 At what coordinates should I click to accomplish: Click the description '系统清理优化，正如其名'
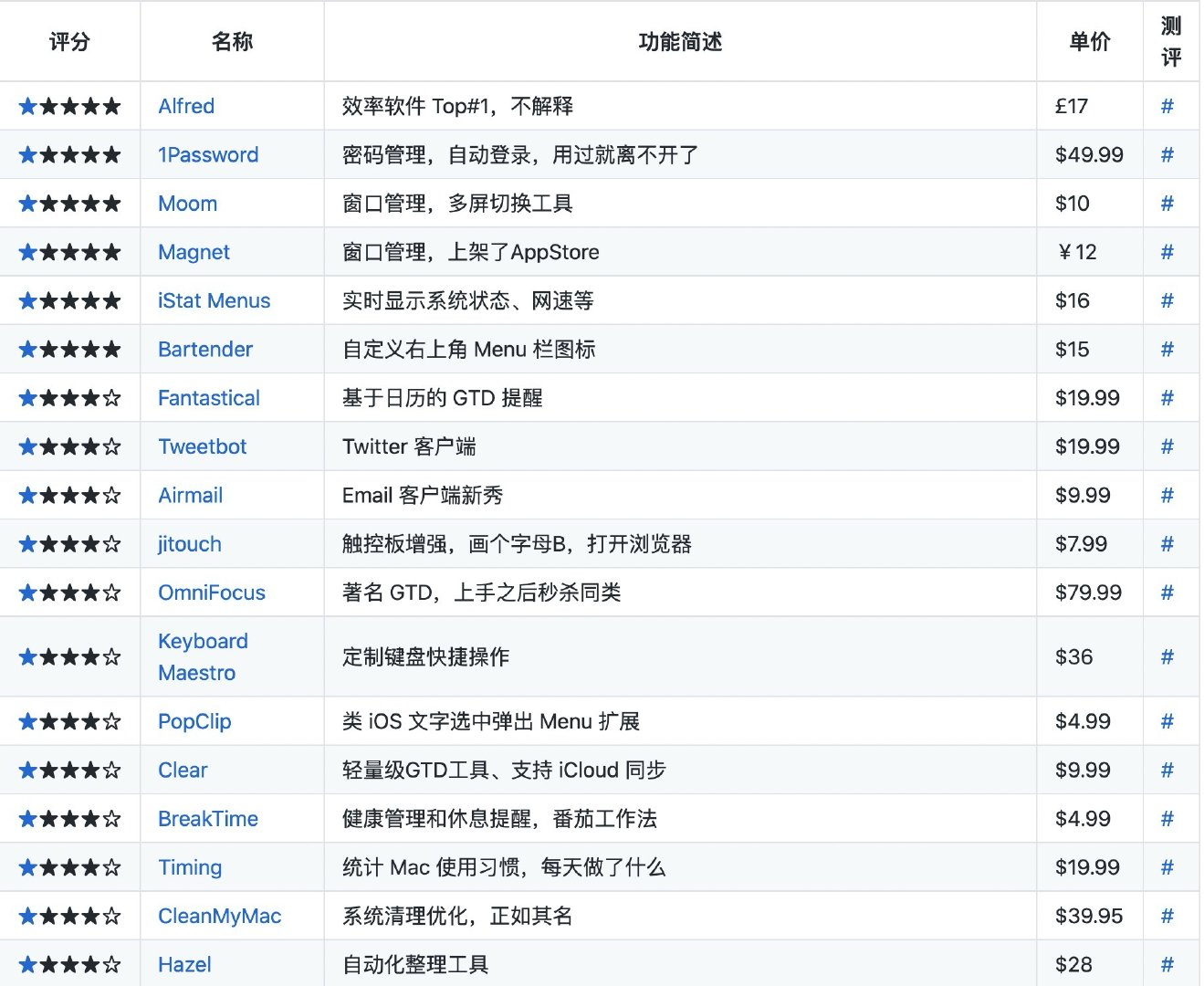click(457, 916)
